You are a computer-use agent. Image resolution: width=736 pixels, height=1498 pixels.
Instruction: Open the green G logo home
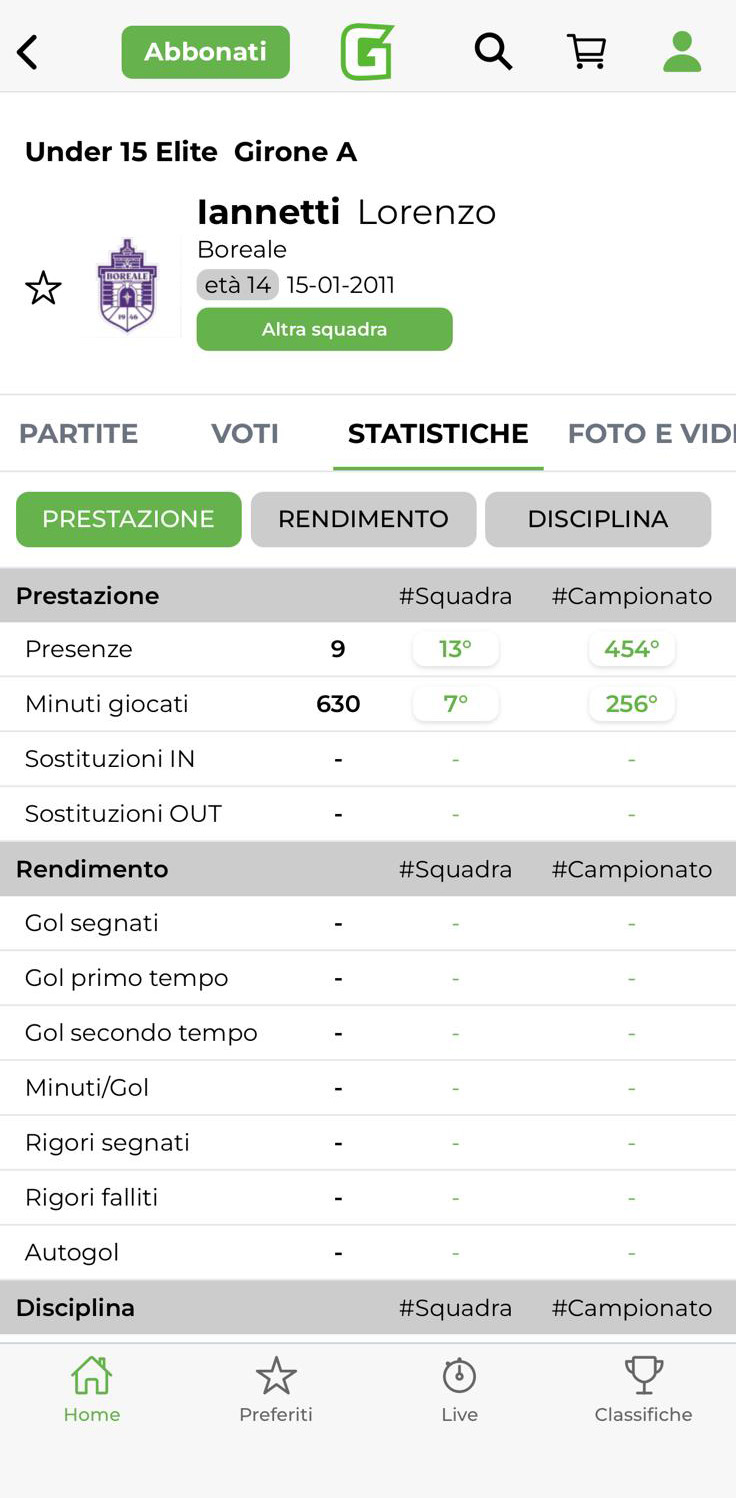coord(367,52)
